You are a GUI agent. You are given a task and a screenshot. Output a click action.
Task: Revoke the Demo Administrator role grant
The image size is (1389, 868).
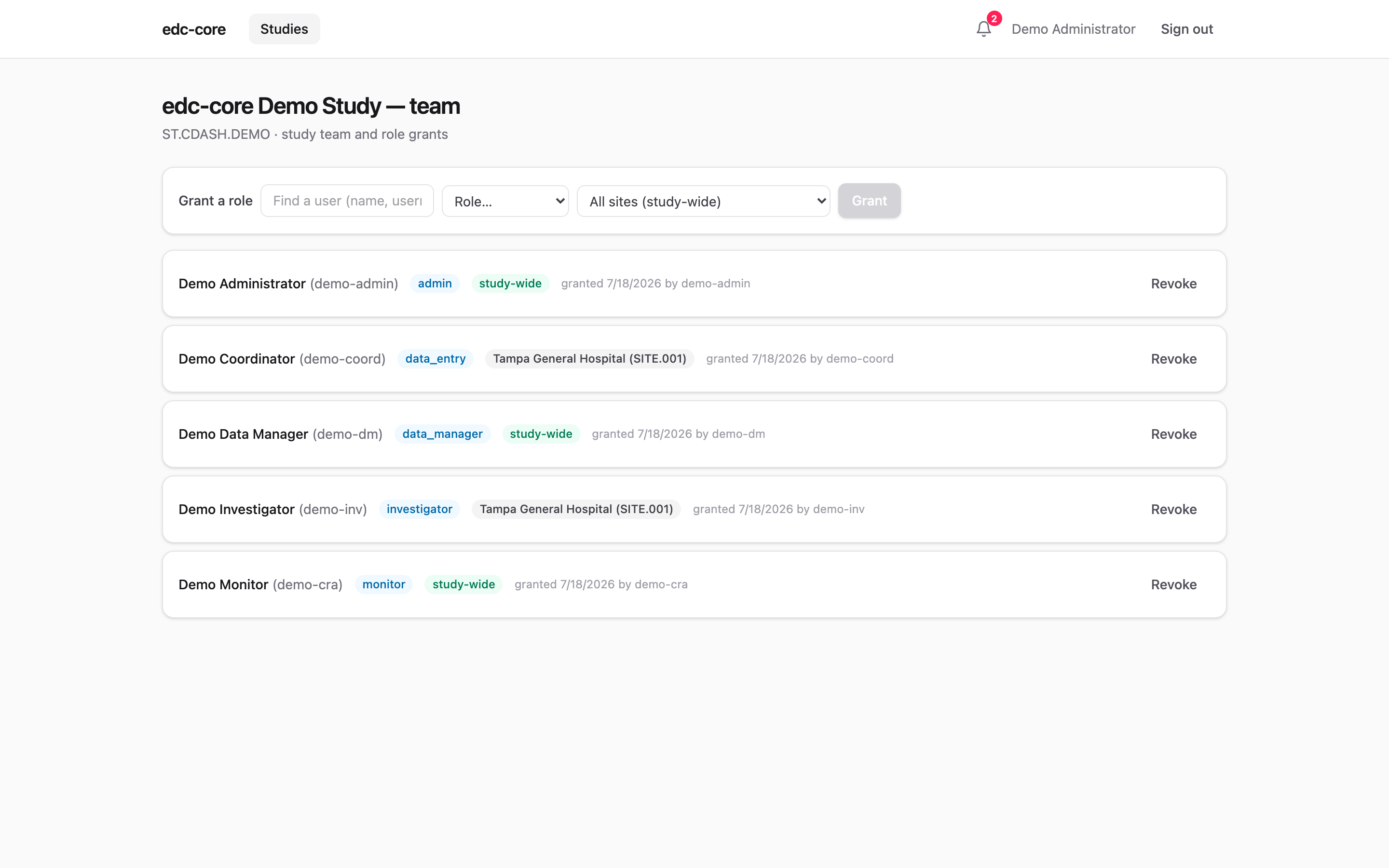1173,284
